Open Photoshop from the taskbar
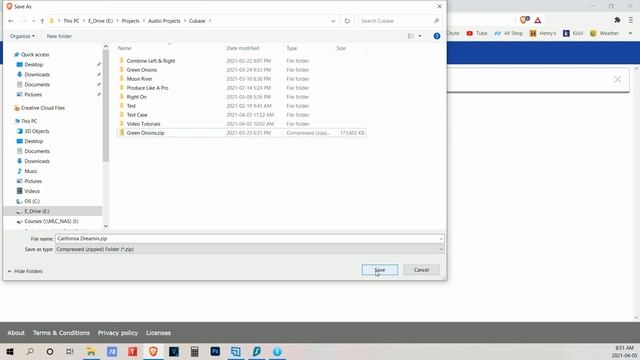 coord(215,351)
